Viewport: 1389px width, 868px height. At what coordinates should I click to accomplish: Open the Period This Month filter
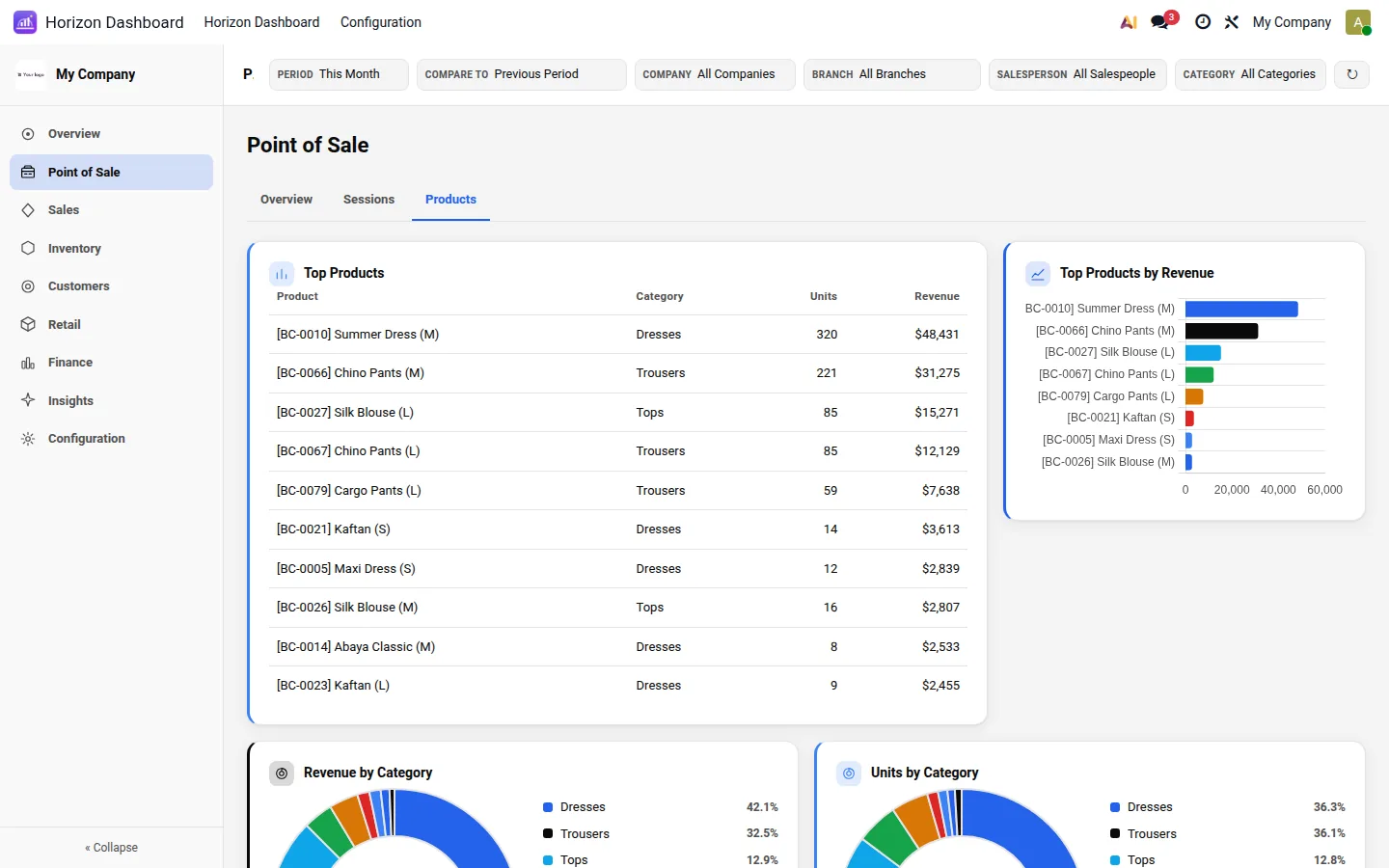(339, 74)
